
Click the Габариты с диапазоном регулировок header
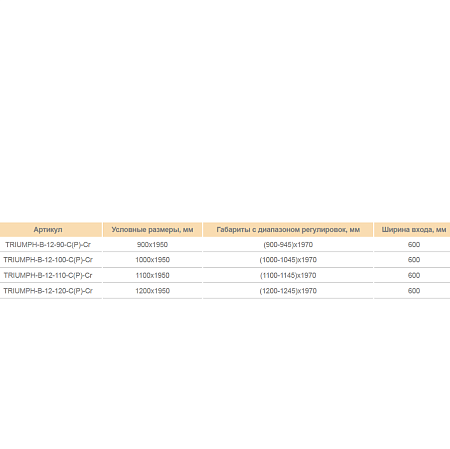click(288, 230)
